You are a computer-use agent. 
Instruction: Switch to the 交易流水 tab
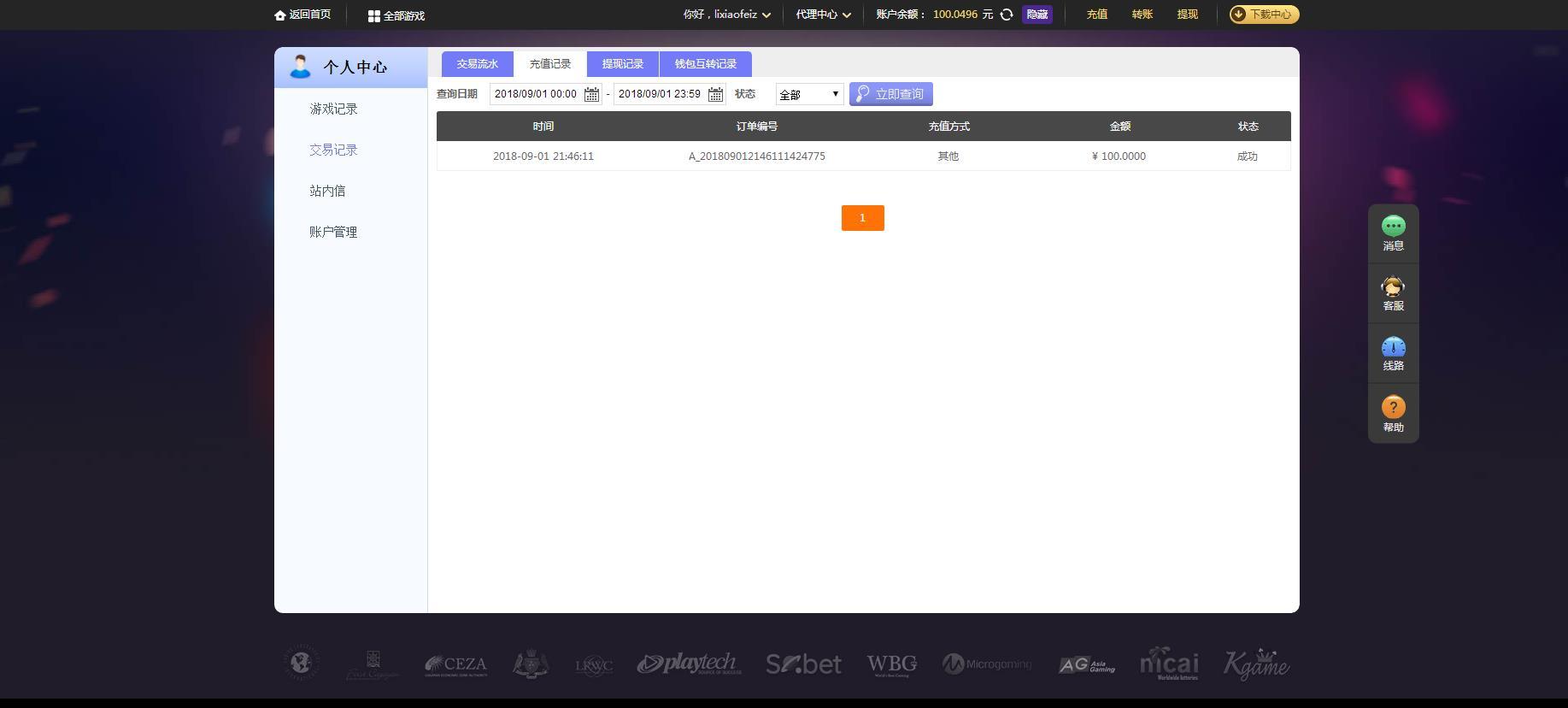coord(478,64)
